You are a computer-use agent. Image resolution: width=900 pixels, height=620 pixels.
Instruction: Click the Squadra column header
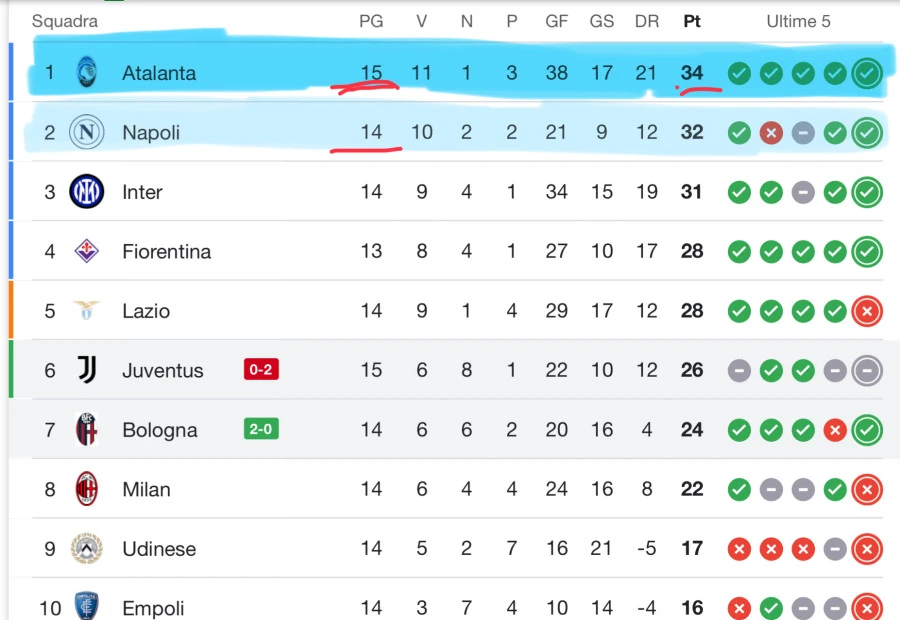click(65, 21)
